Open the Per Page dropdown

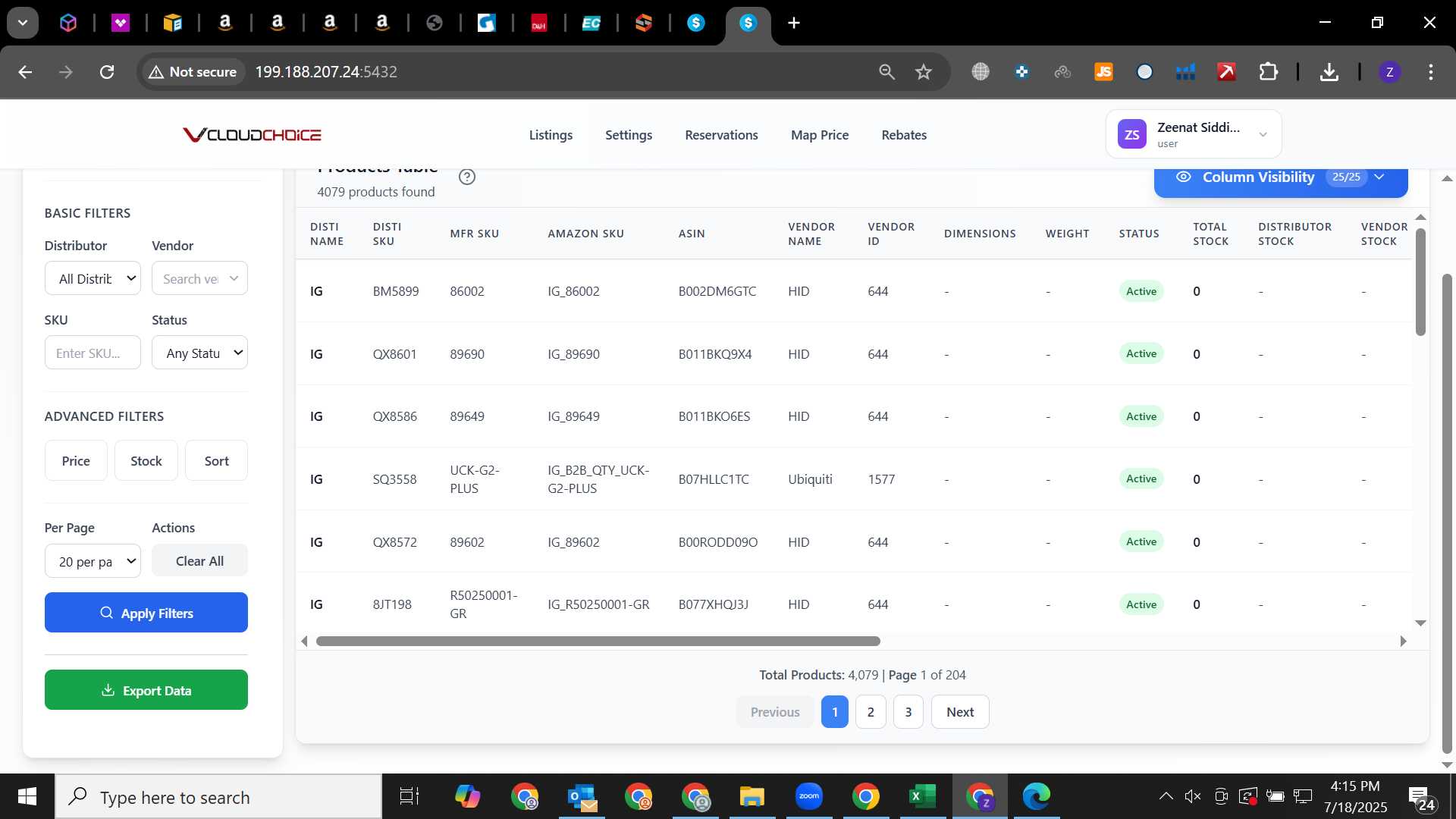click(93, 561)
